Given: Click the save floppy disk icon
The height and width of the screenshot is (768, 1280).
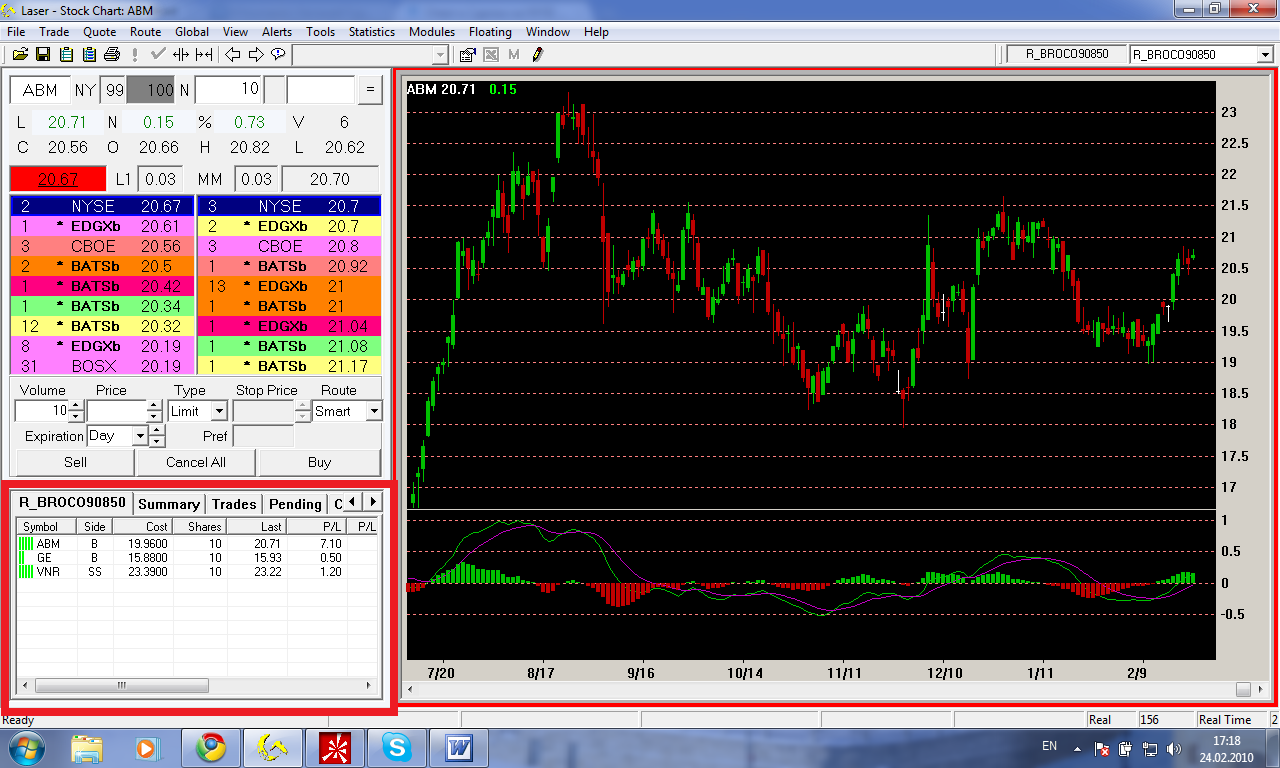Looking at the screenshot, I should (x=43, y=54).
